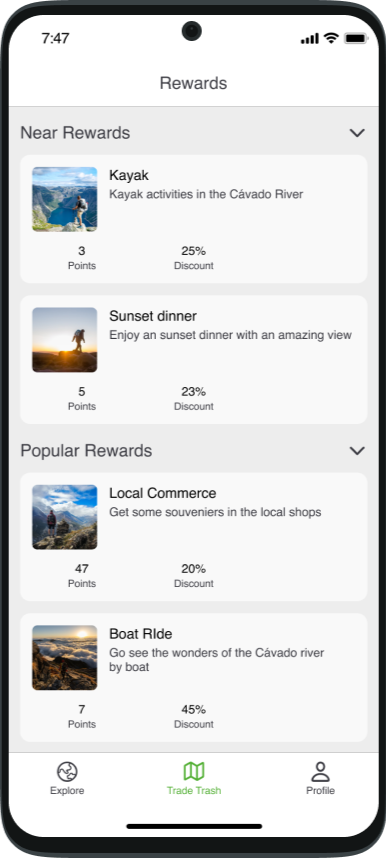Image resolution: width=386 pixels, height=858 pixels.
Task: Tap the Trade Trash map icon
Action: tap(194, 772)
